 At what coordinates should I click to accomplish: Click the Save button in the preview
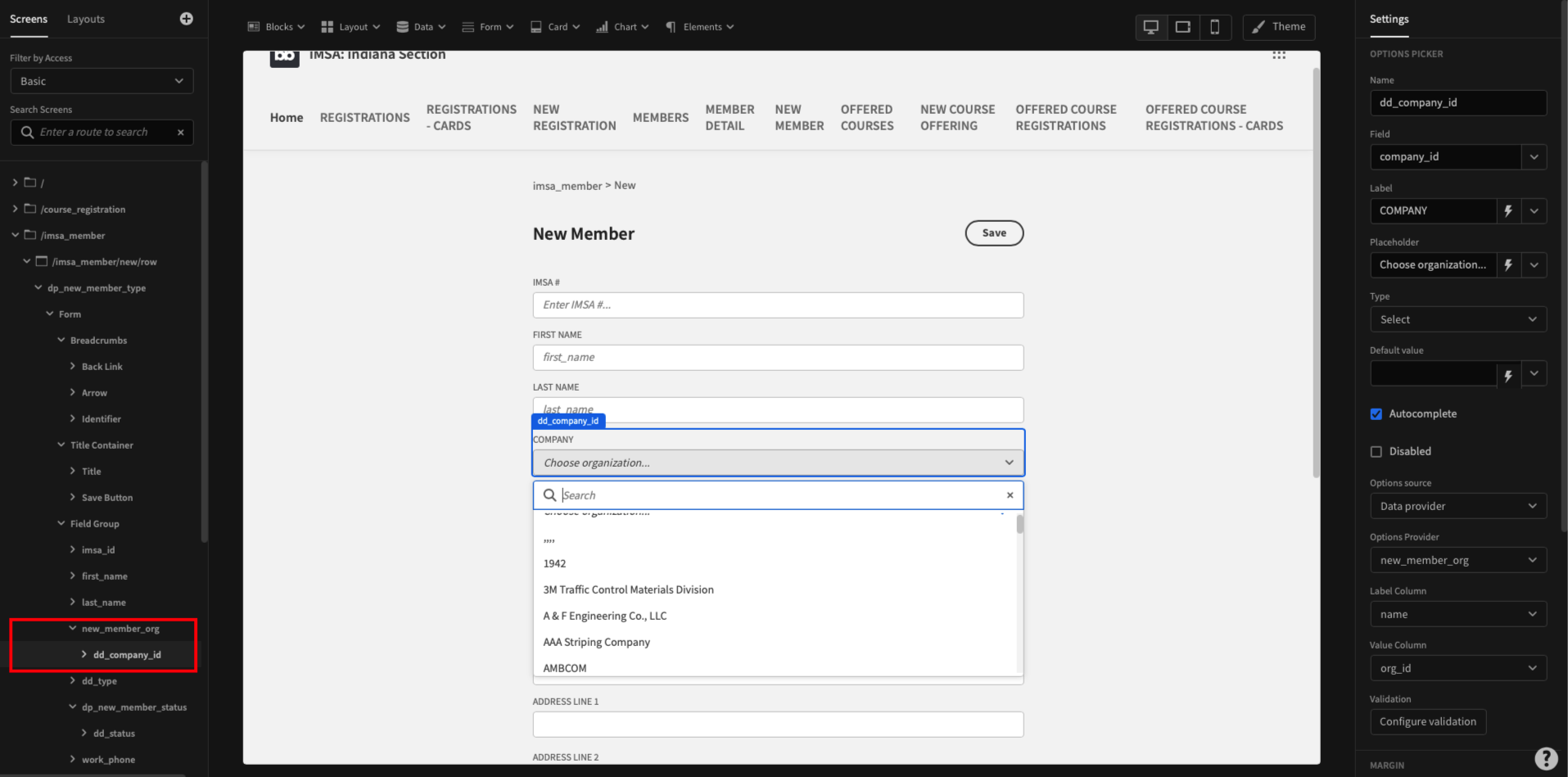993,233
